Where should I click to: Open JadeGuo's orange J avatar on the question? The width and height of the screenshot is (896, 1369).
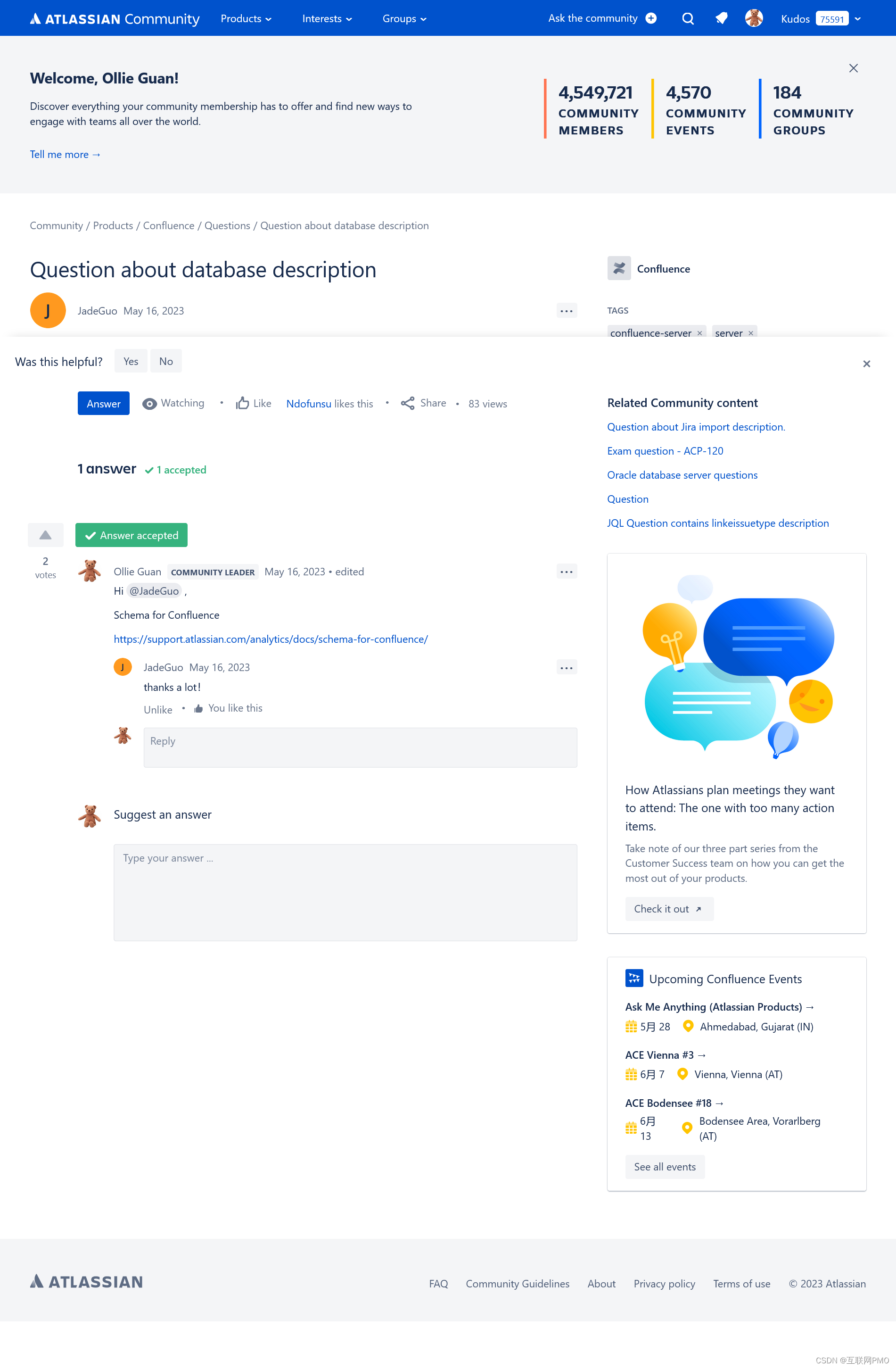tap(48, 311)
